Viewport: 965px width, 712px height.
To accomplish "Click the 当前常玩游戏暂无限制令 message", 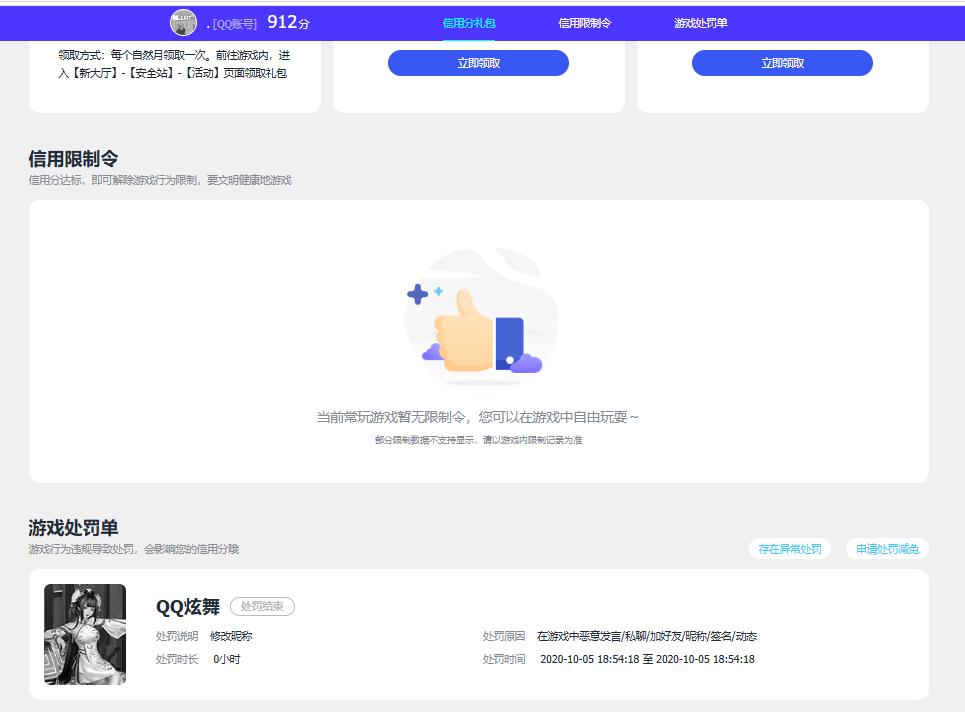I will (478, 417).
